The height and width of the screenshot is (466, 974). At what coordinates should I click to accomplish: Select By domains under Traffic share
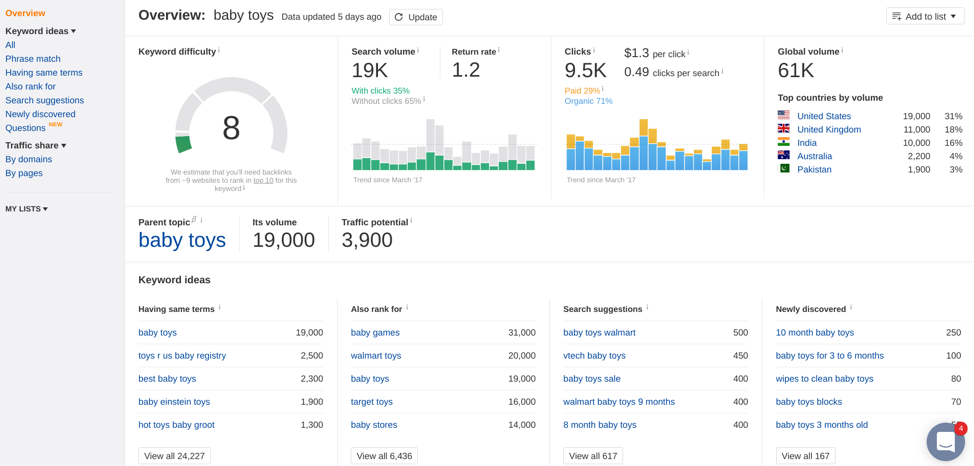pyautogui.click(x=28, y=159)
